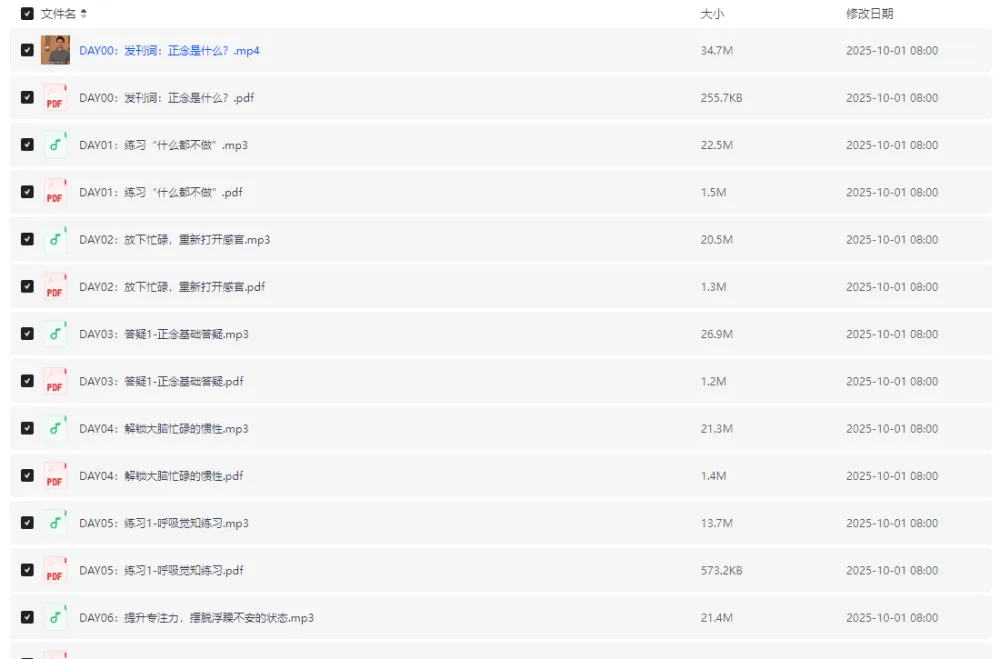This screenshot has width=1000, height=659.
Task: Click the DAY04 mp3 music note icon
Action: tap(54, 428)
